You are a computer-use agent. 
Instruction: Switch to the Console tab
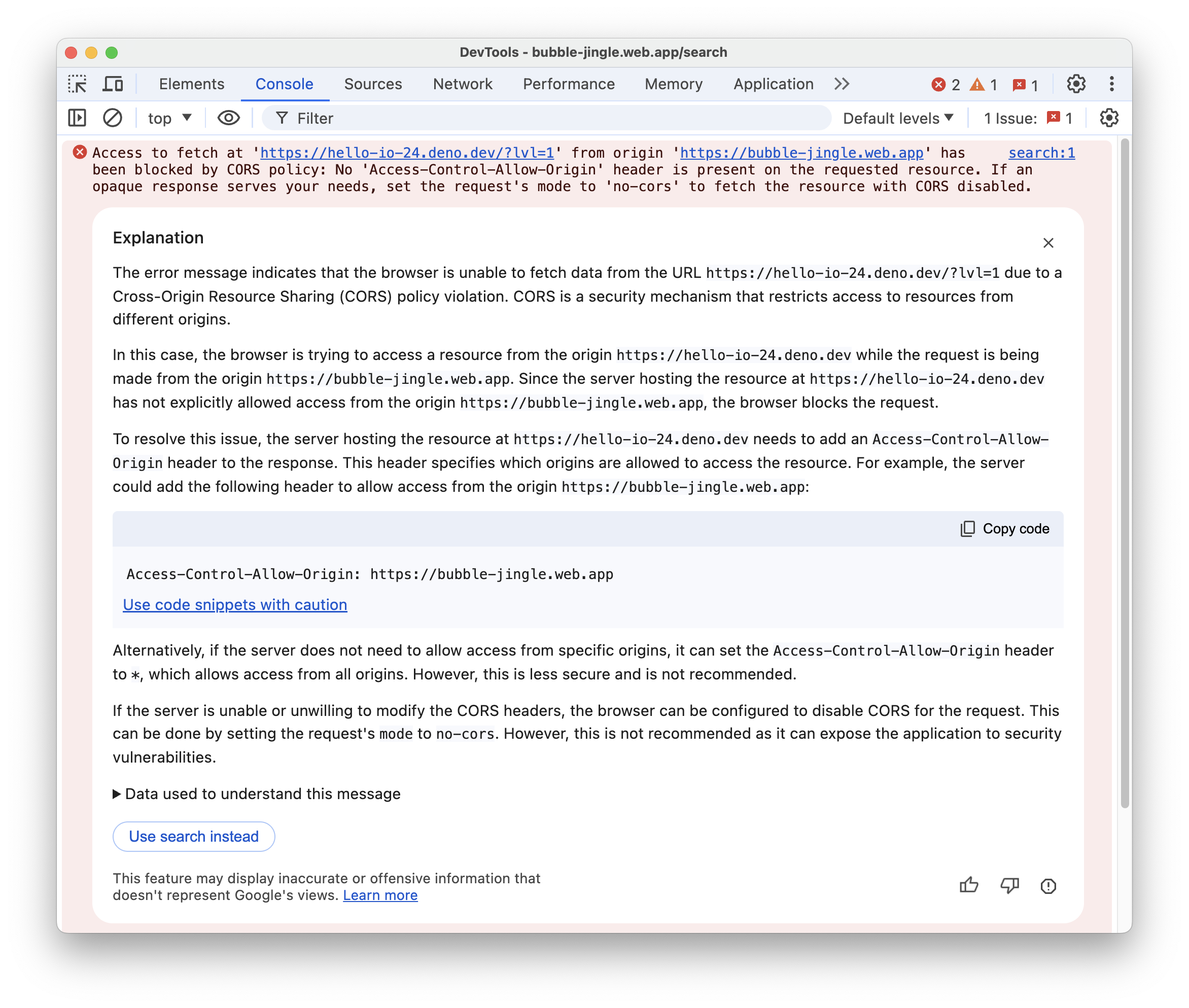click(284, 84)
